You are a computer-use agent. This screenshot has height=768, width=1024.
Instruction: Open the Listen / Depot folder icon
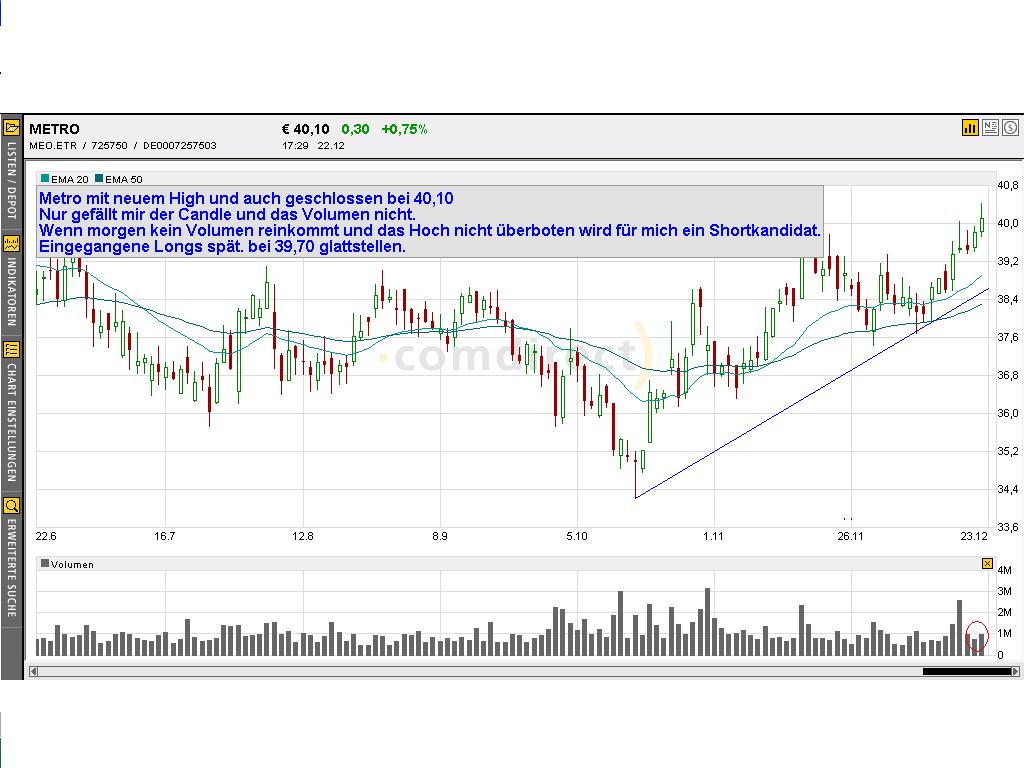[11, 127]
